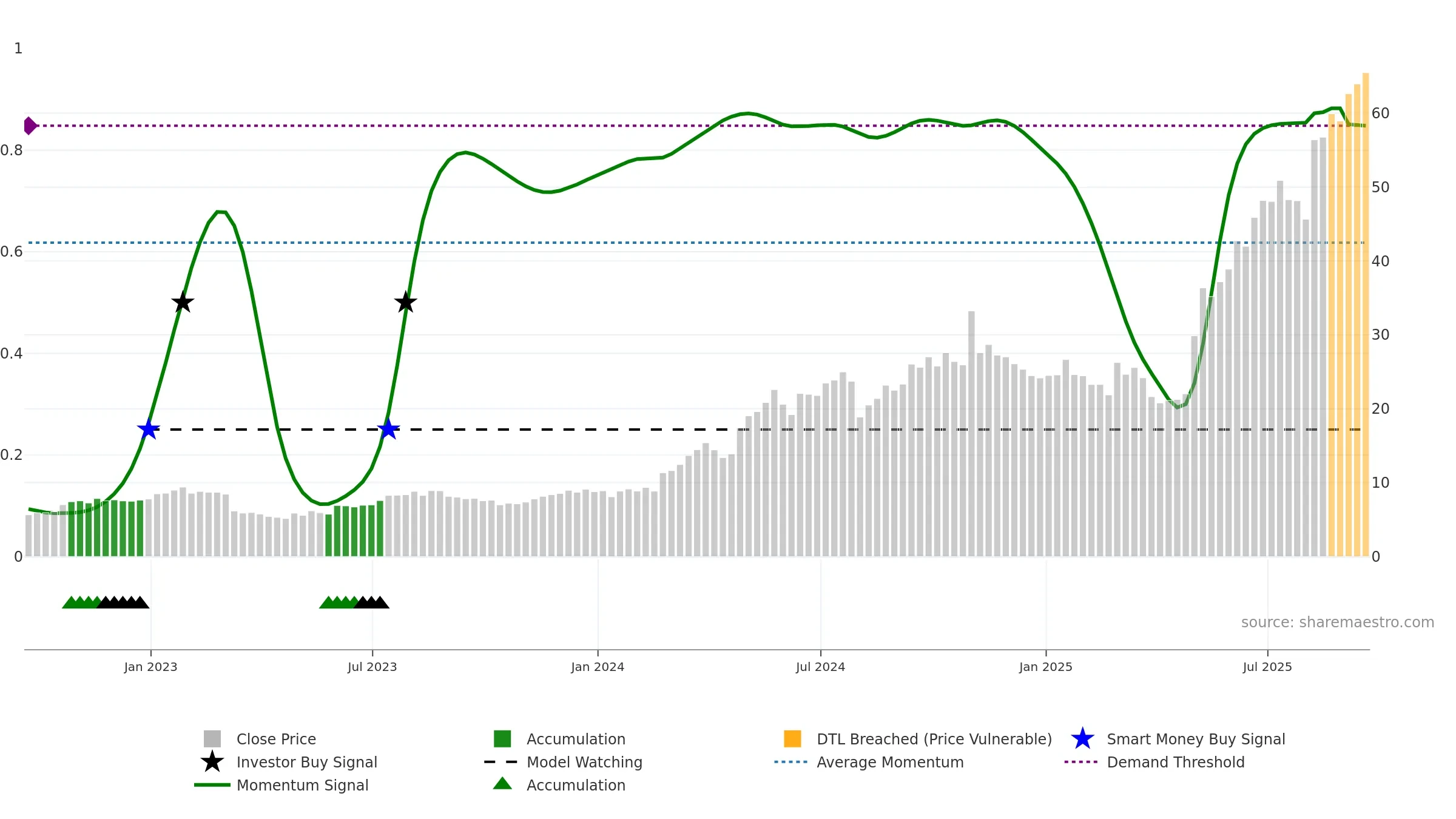Click black triangles just before Jan 2023
The image size is (1456, 819).
coord(123,602)
